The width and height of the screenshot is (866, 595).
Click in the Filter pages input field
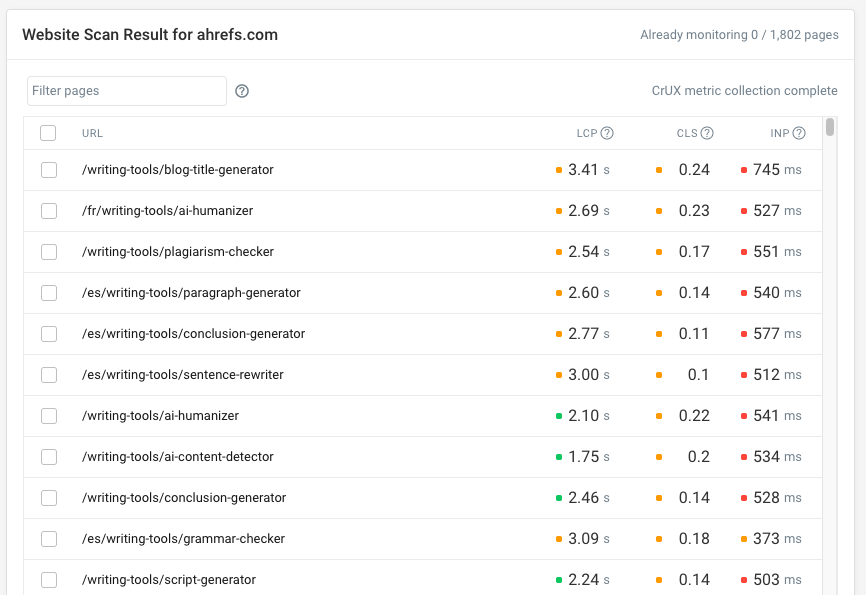[127, 91]
